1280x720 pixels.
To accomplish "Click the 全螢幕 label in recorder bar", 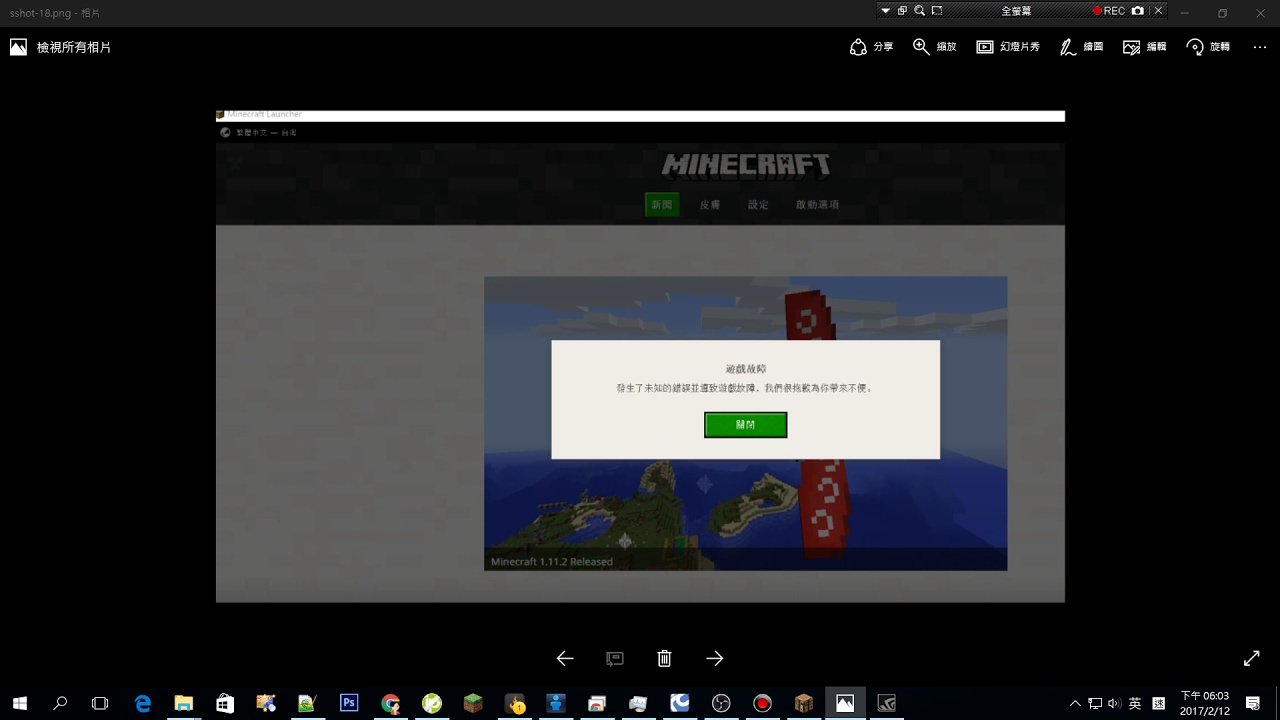I will tap(1016, 10).
